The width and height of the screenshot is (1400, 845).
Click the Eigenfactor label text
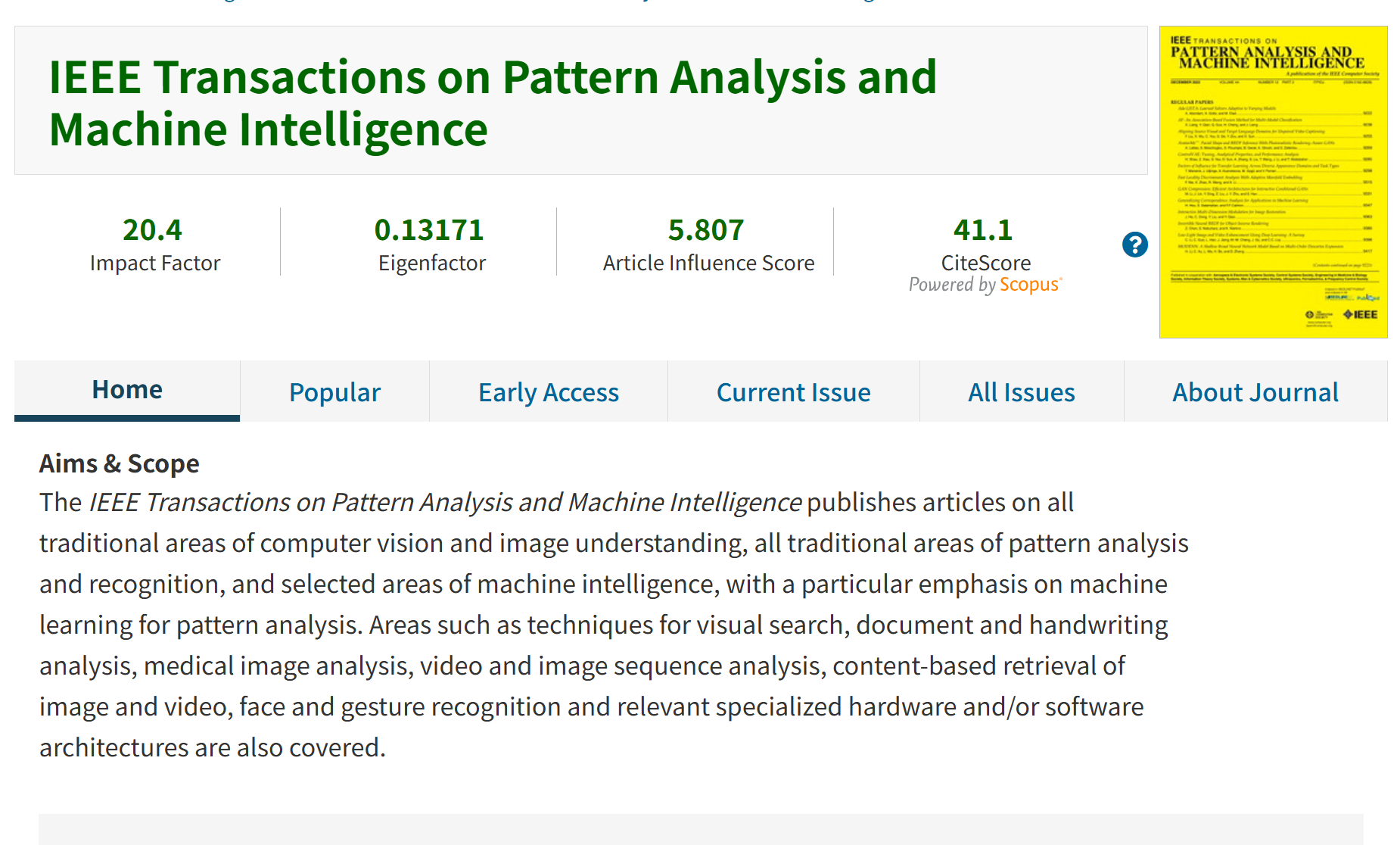[432, 263]
